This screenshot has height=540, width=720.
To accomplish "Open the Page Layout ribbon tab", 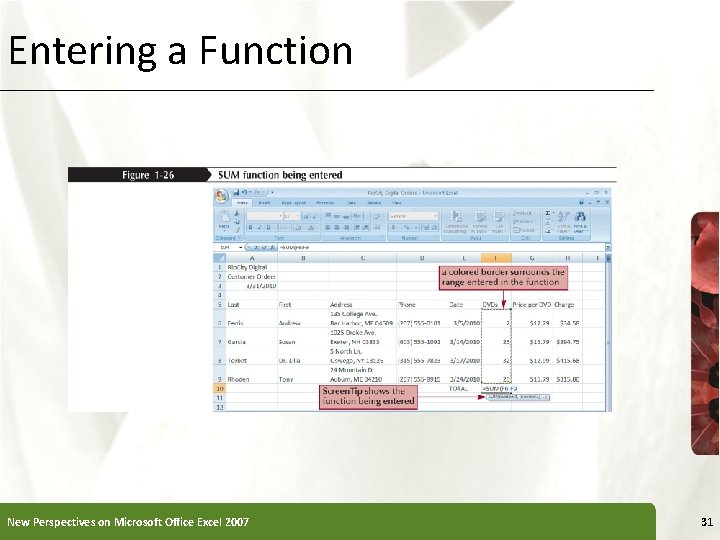I will coord(293,202).
